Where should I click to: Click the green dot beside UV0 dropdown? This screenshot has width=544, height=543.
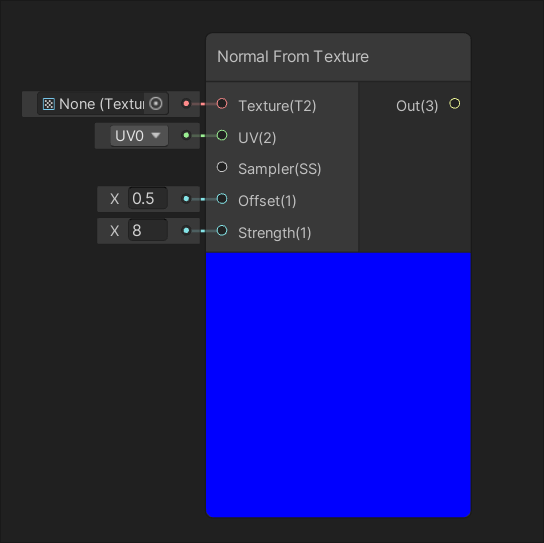[186, 135]
